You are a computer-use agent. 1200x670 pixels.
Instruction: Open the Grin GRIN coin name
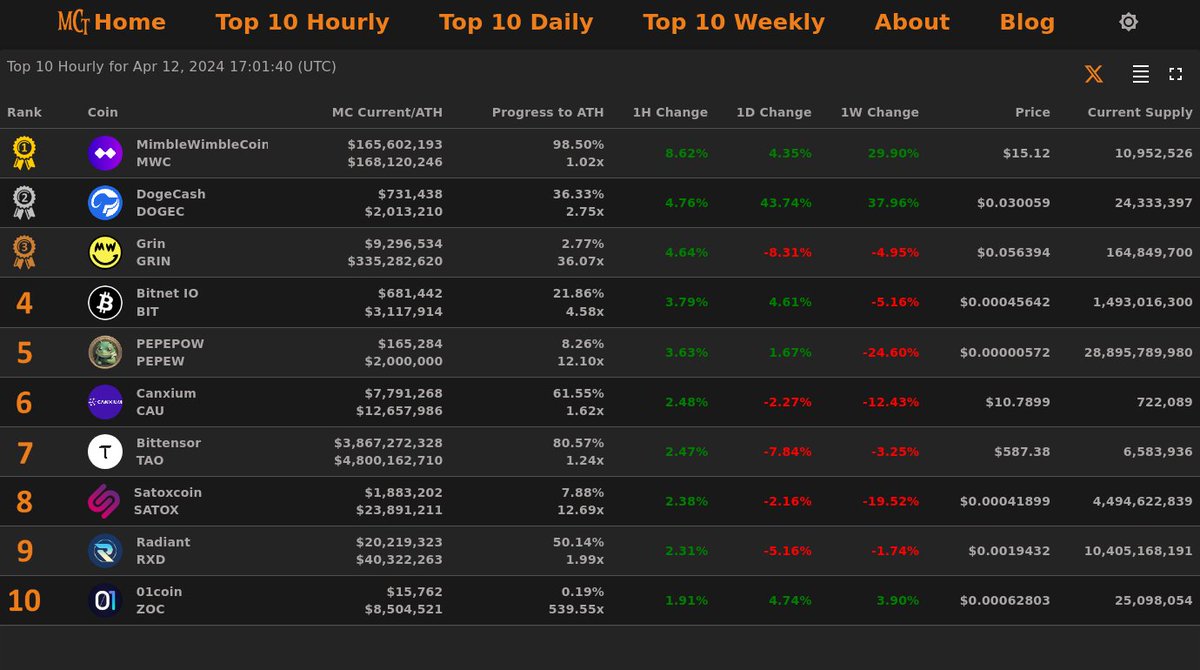coord(153,253)
